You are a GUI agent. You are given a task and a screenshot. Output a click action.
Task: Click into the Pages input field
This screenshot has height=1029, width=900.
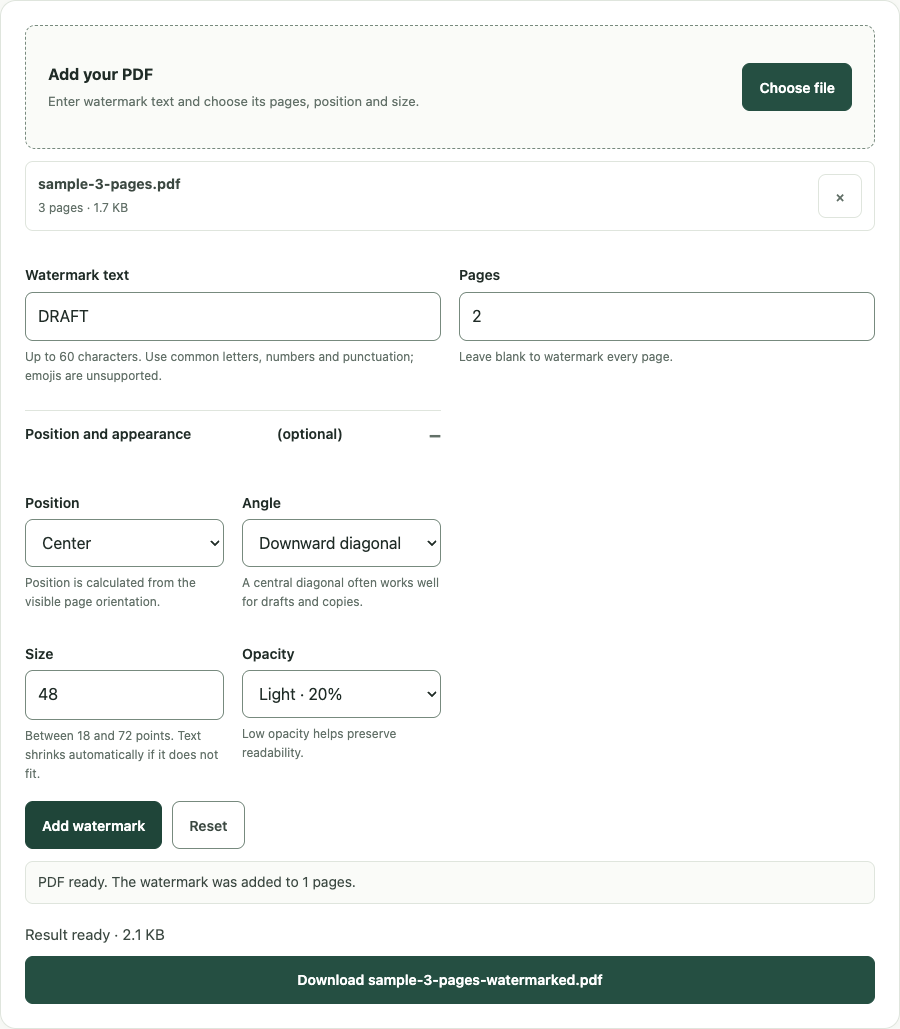[667, 316]
